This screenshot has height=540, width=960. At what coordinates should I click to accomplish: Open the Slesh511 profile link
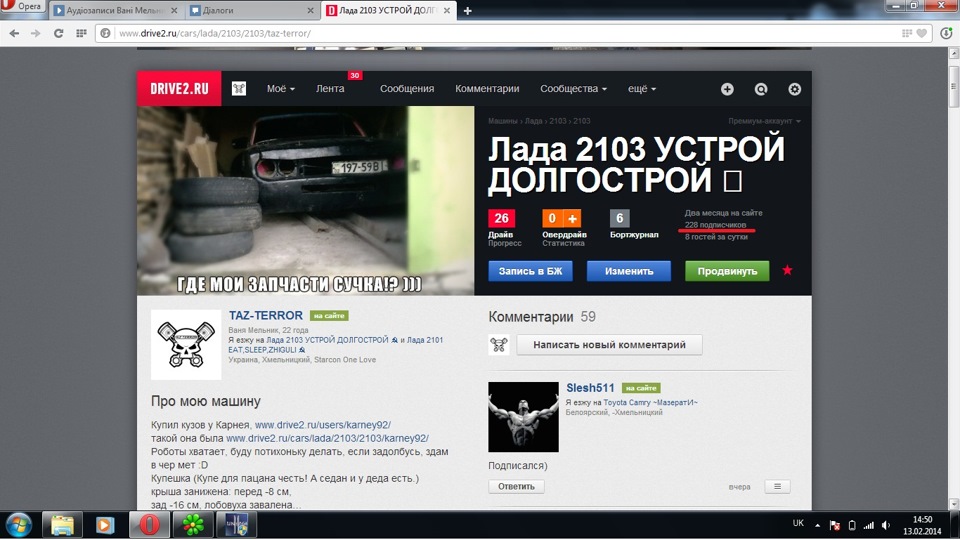coord(590,388)
